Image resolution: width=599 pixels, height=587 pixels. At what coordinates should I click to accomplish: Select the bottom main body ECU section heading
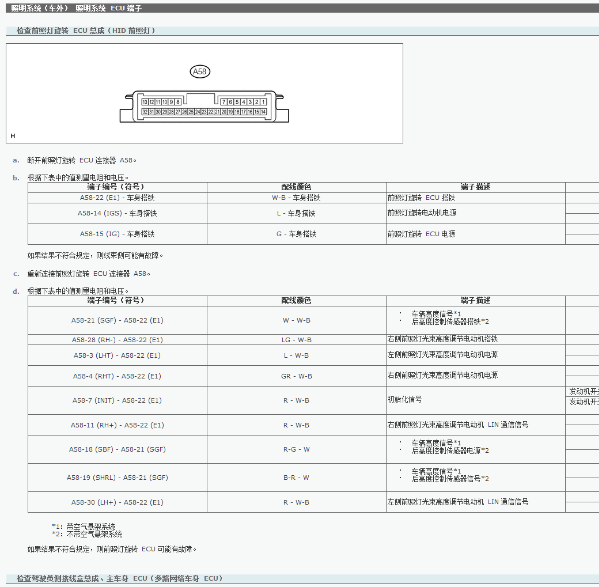[x=119, y=579]
